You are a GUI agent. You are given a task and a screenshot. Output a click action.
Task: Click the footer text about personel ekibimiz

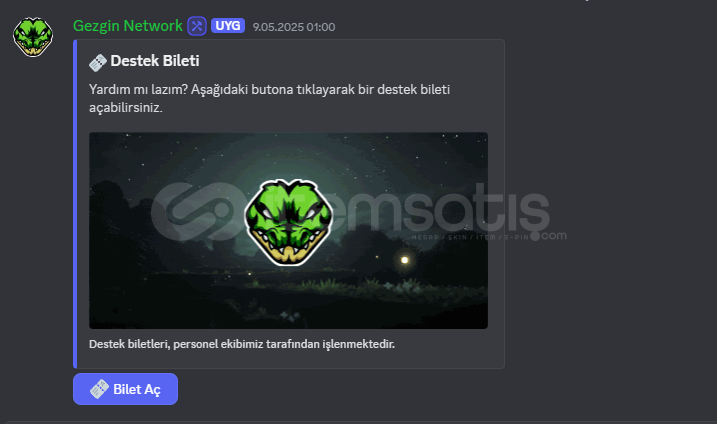[242, 344]
